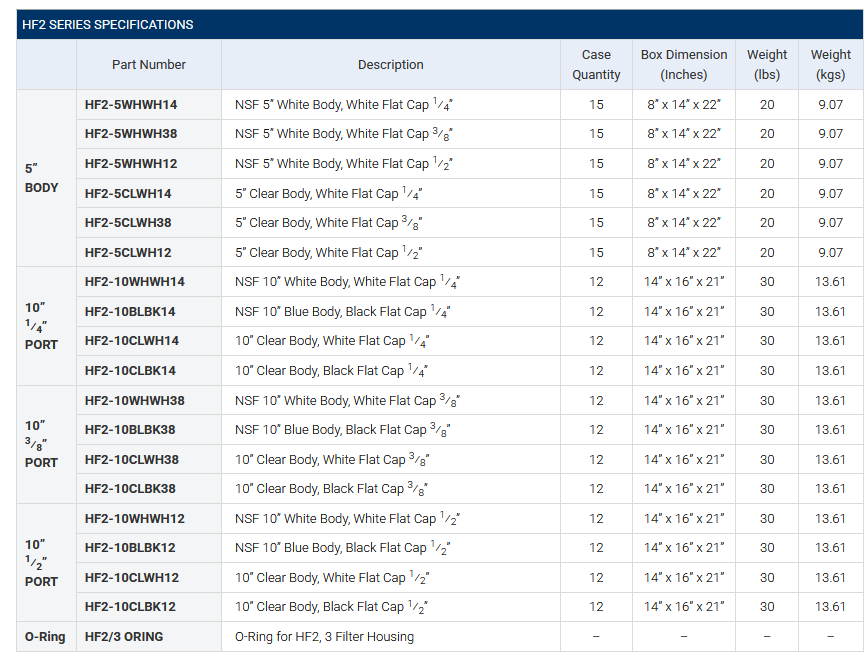Click the 5" BODY row group label
Viewport: 868px width, 662px height.
(42, 179)
